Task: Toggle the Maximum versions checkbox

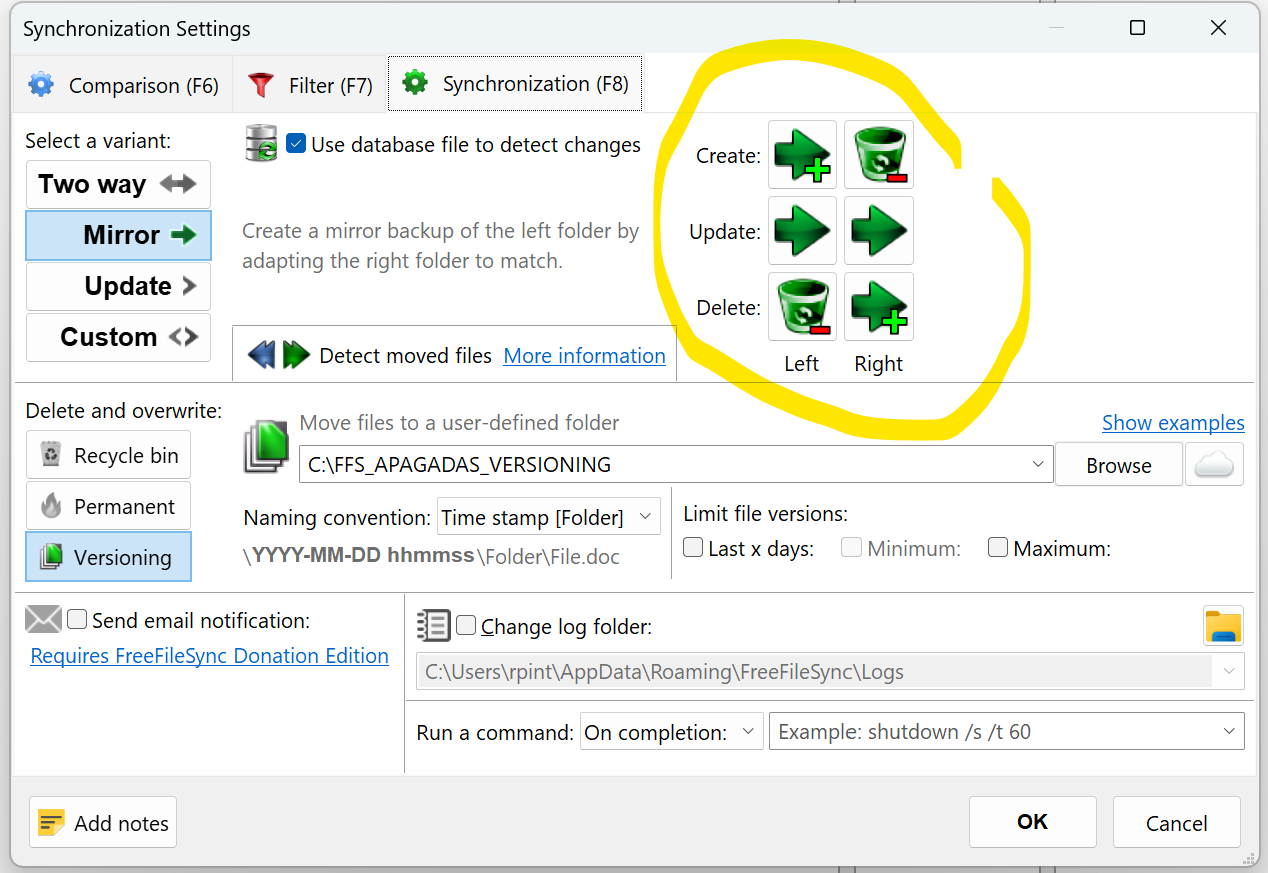Action: point(997,548)
